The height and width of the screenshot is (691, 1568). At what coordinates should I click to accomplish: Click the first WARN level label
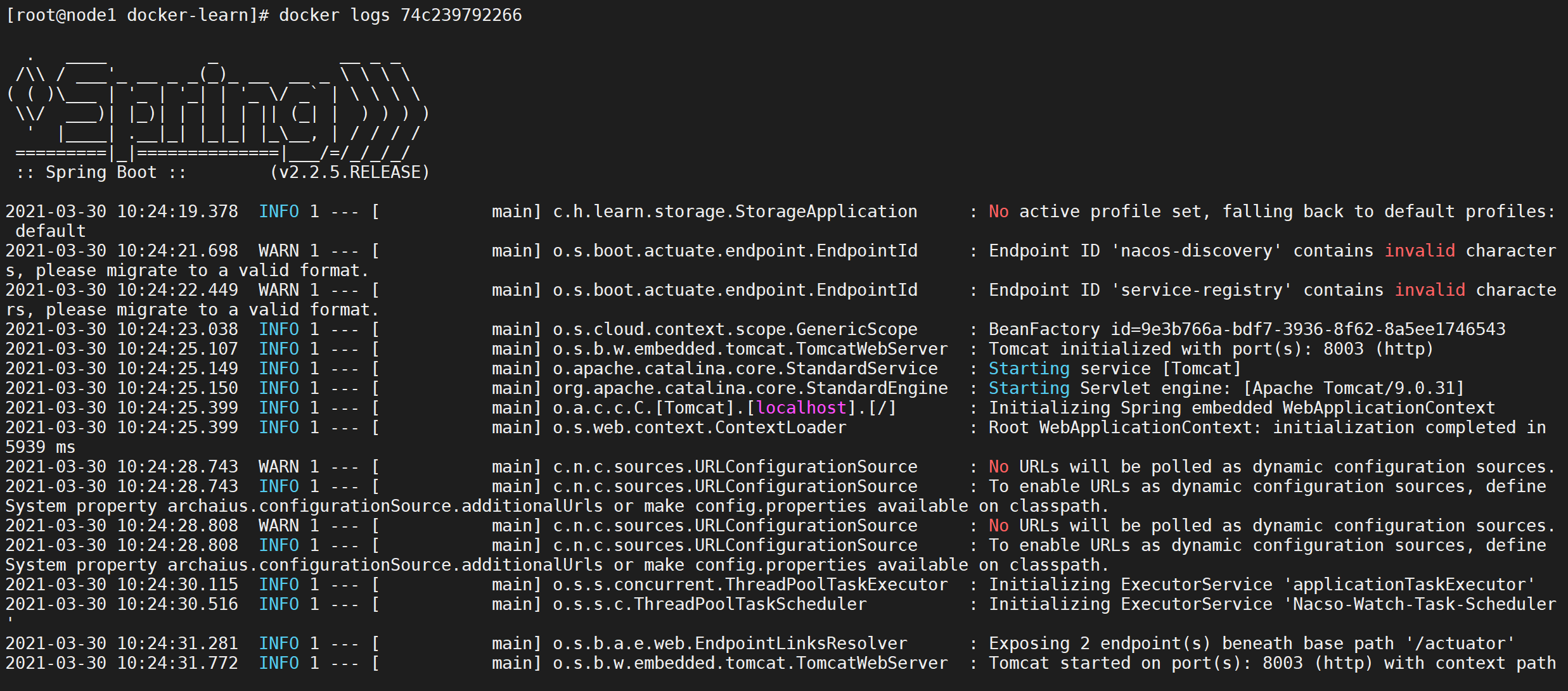click(278, 251)
